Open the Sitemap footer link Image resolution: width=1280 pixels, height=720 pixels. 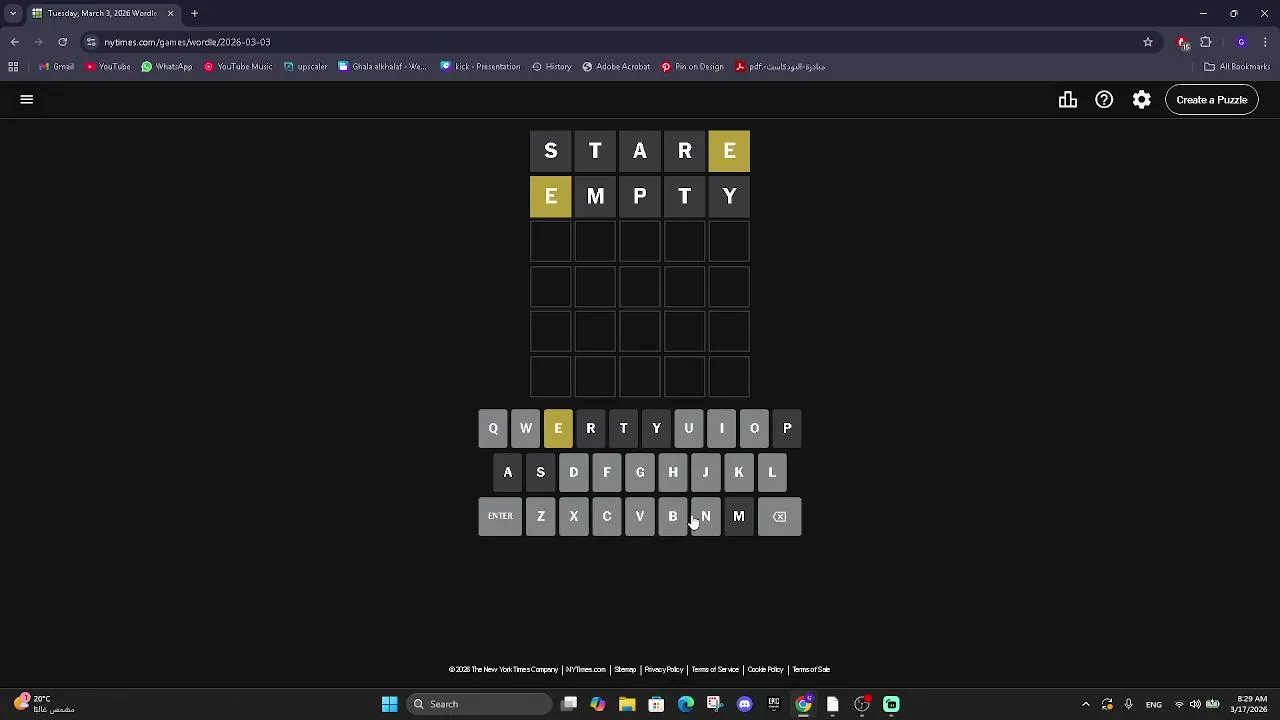[625, 670]
